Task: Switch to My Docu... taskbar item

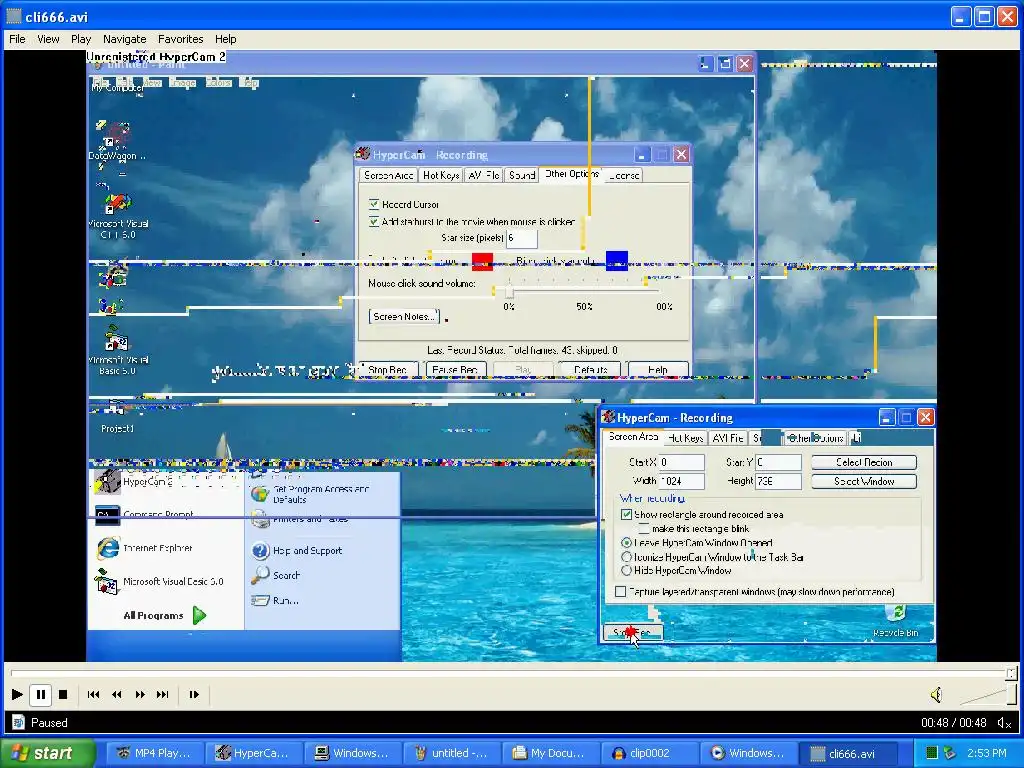Action: [551, 753]
